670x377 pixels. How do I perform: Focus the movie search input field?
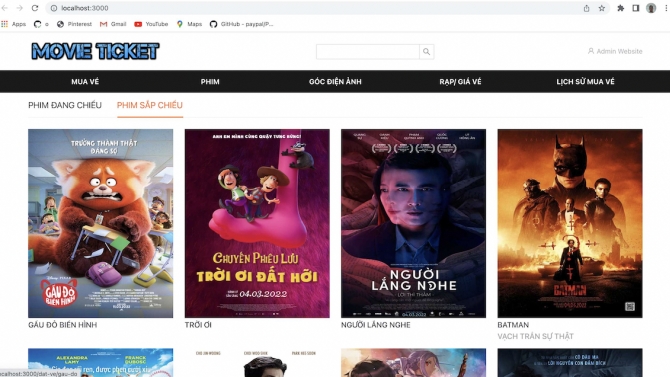367,52
